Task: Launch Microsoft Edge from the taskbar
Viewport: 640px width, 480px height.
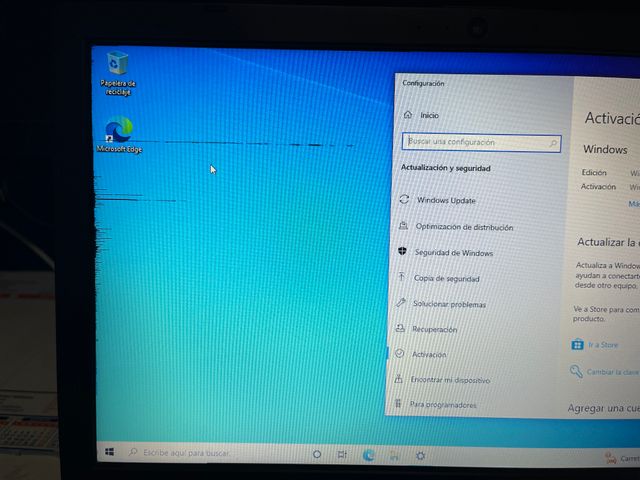Action: [x=369, y=455]
